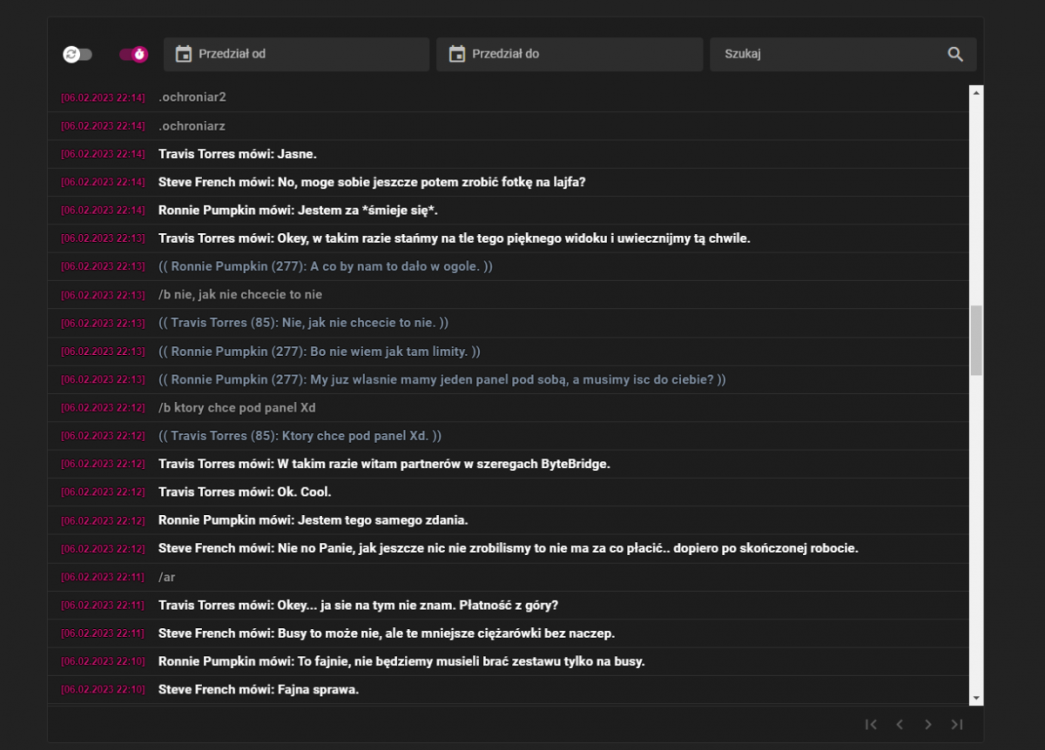
Task: Select Steve French 'Busy to może nie' line
Action: coord(508,633)
